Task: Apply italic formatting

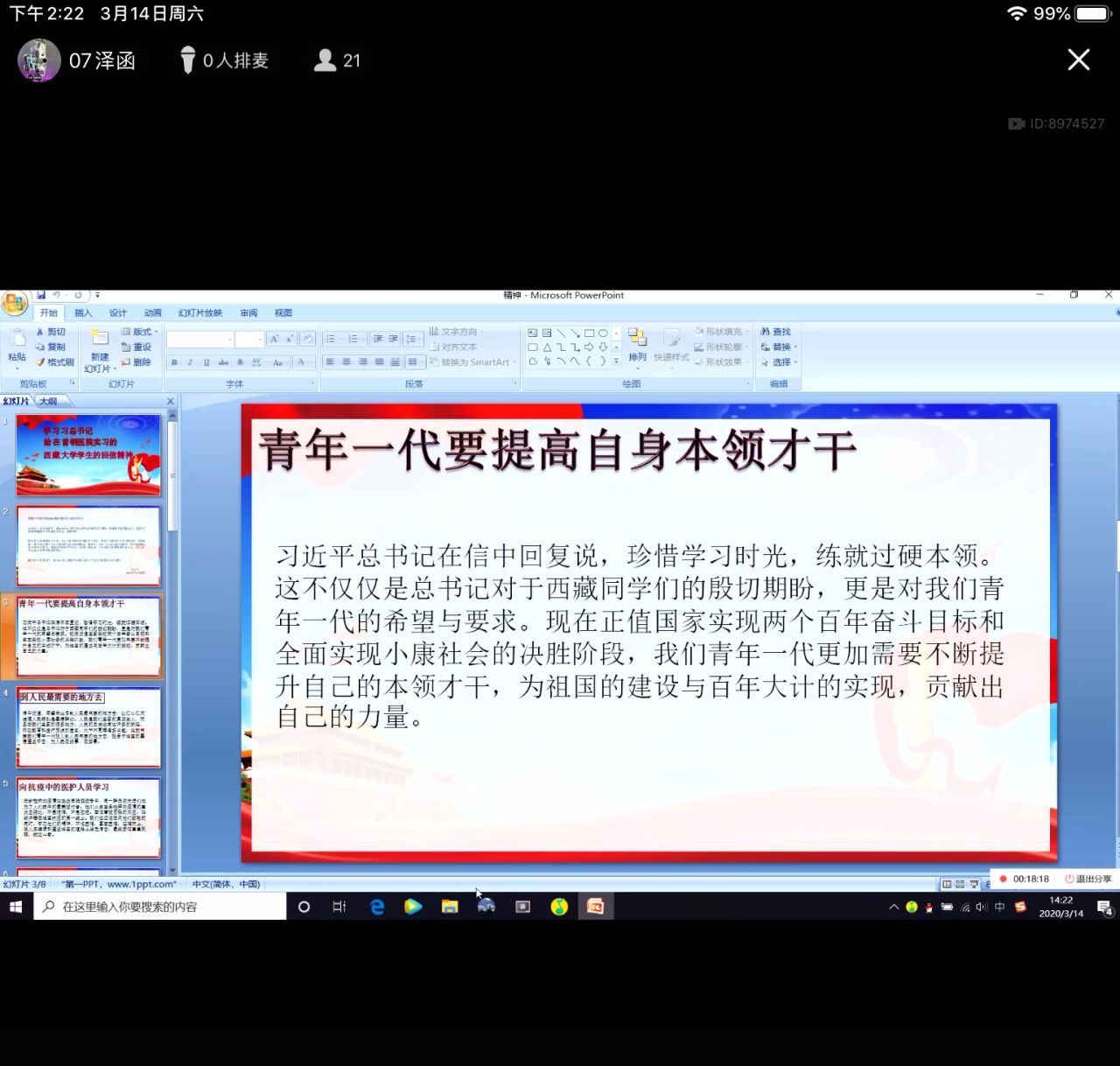Action: (x=189, y=362)
